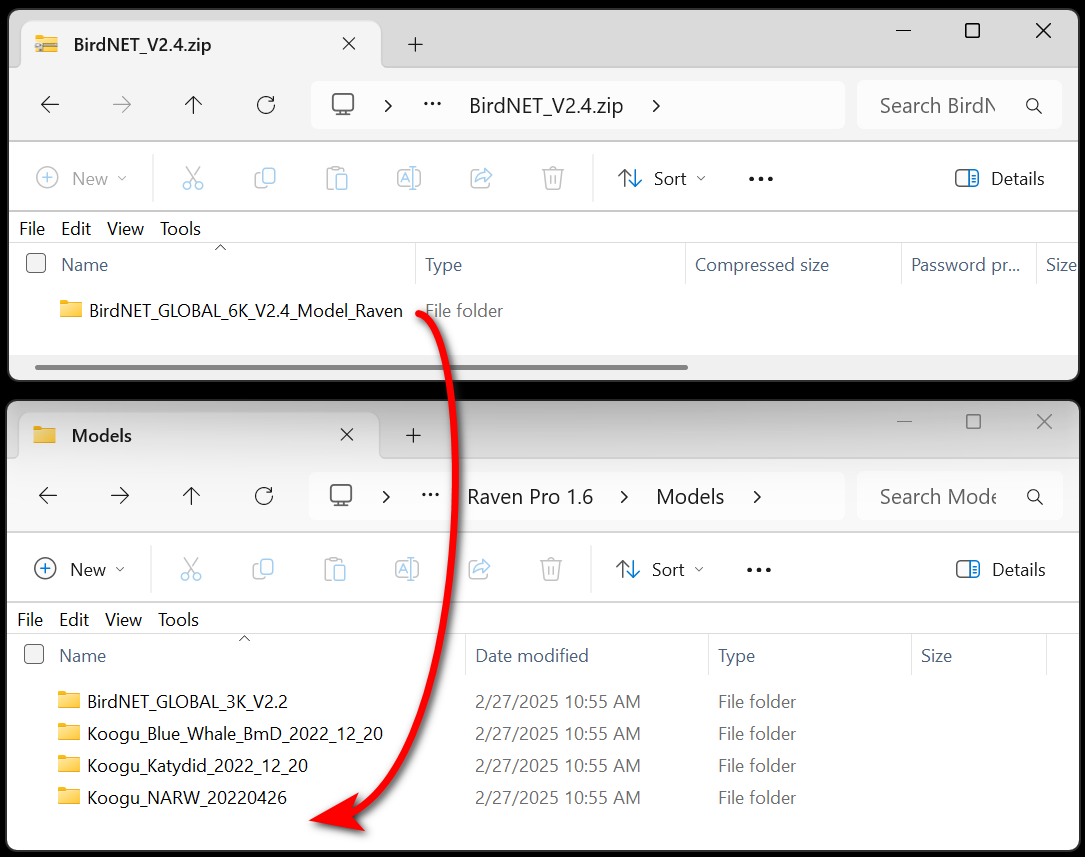Open See more options in BirdNET_V2.4.zip toolbar

(760, 179)
